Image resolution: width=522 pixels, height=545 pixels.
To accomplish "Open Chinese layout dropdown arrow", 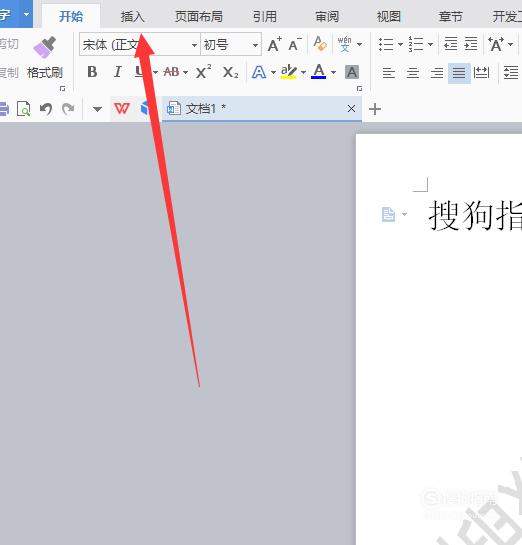I will coord(510,44).
